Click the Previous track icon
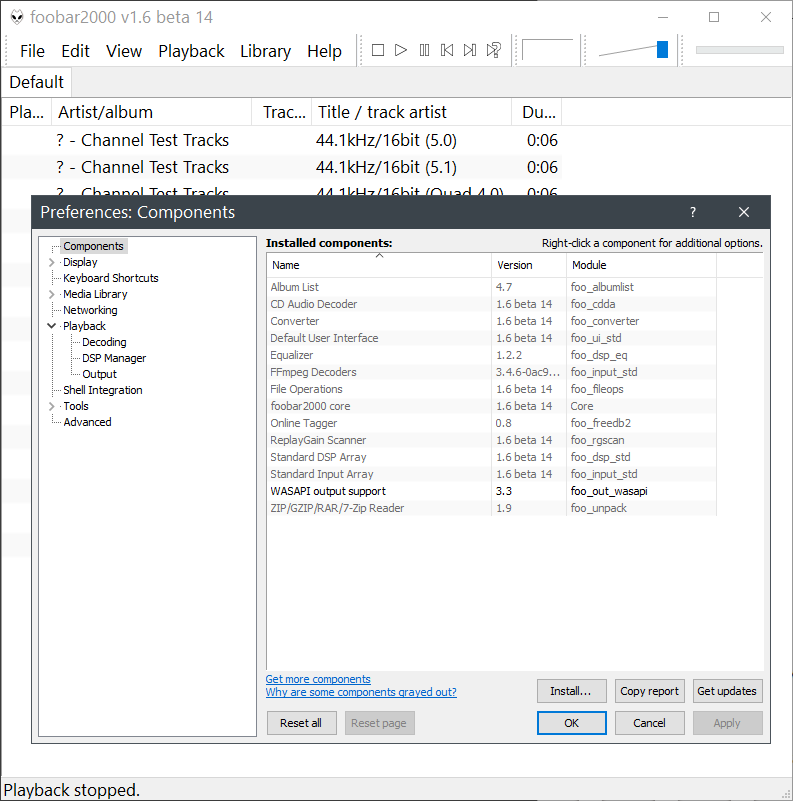The width and height of the screenshot is (793, 801). [x=447, y=50]
